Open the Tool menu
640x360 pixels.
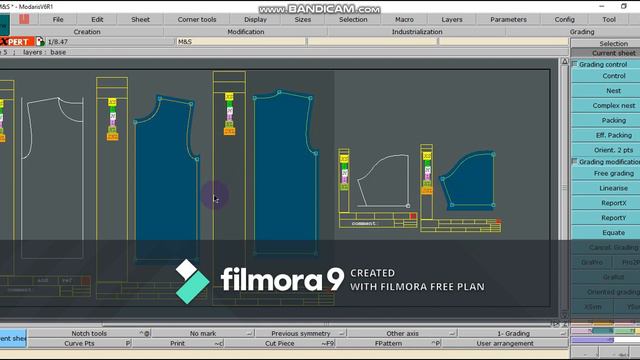click(609, 19)
